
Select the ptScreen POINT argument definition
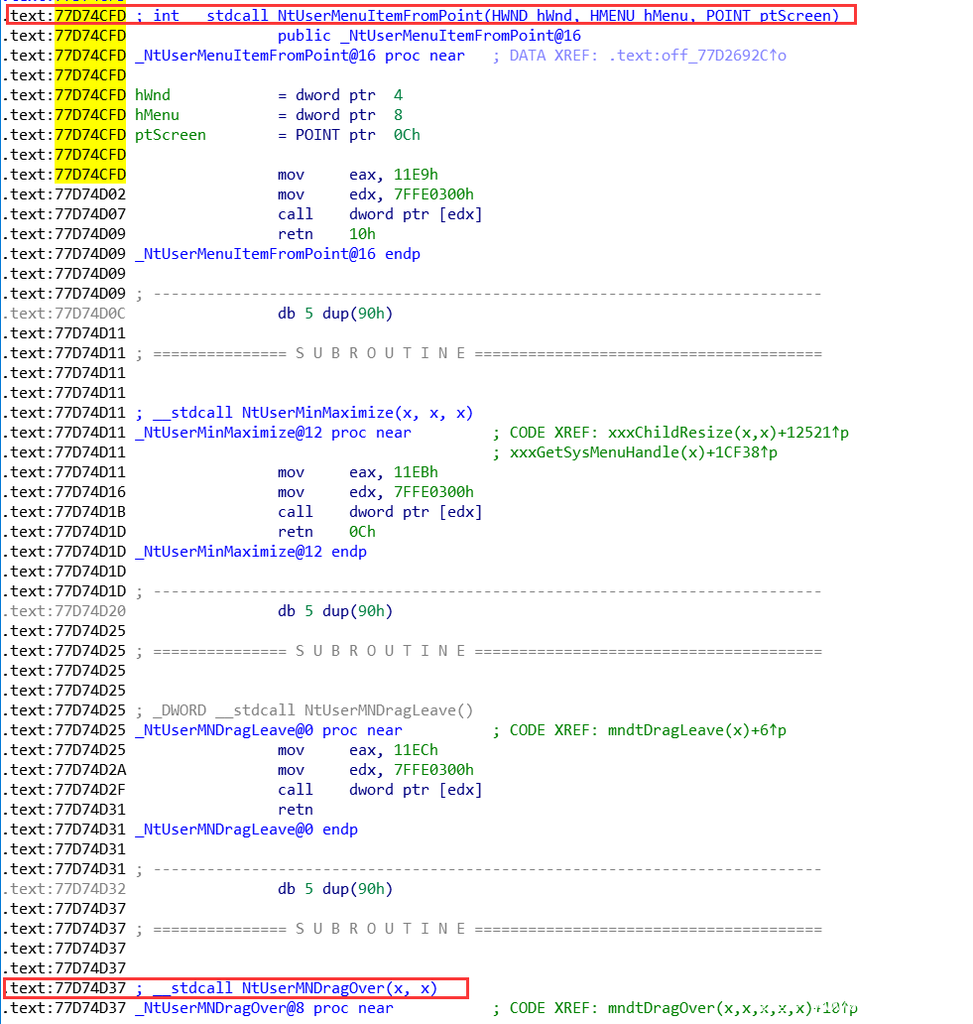point(170,135)
